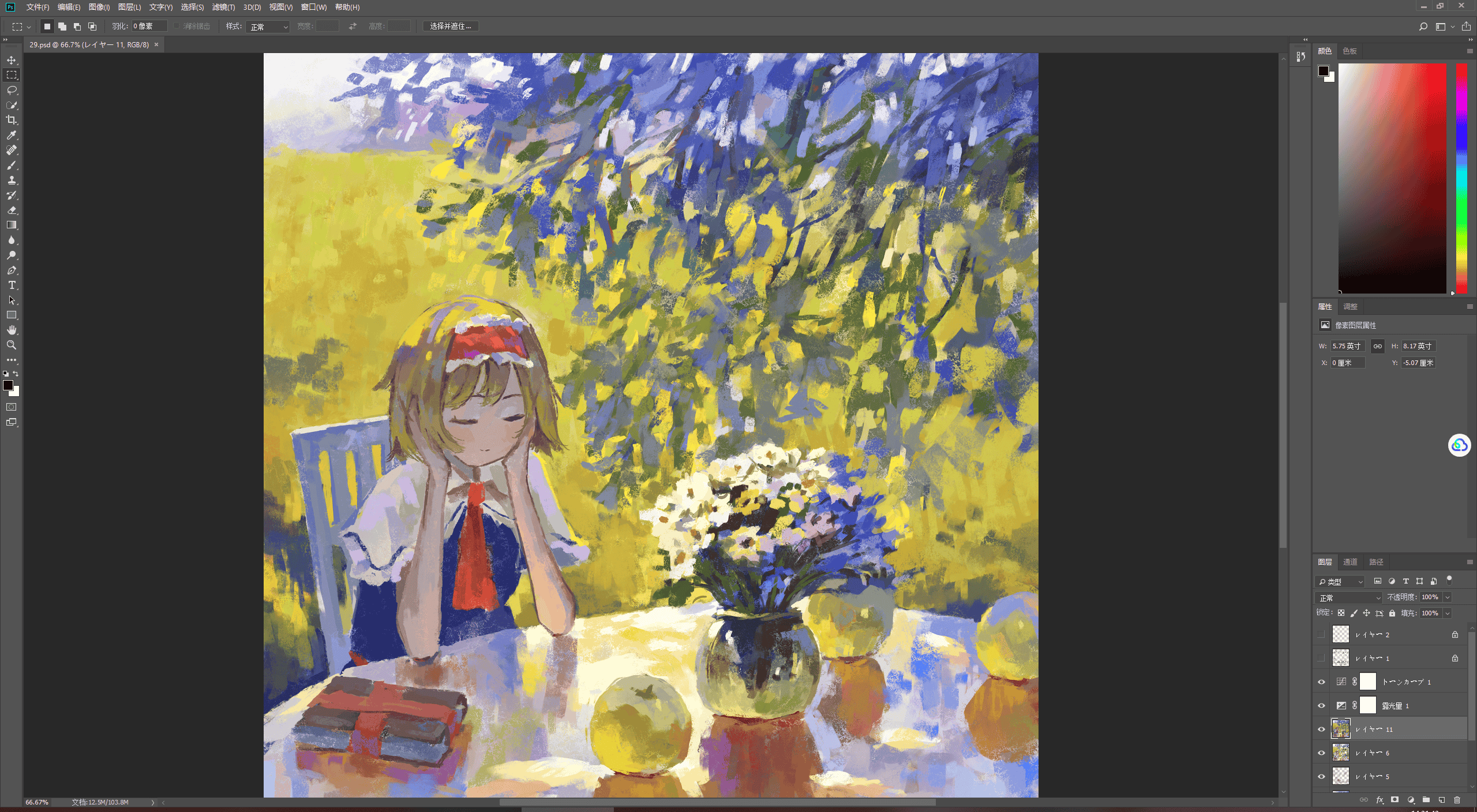Add layer mask from Layers panel bottom
This screenshot has height=812, width=1477.
pos(1394,800)
